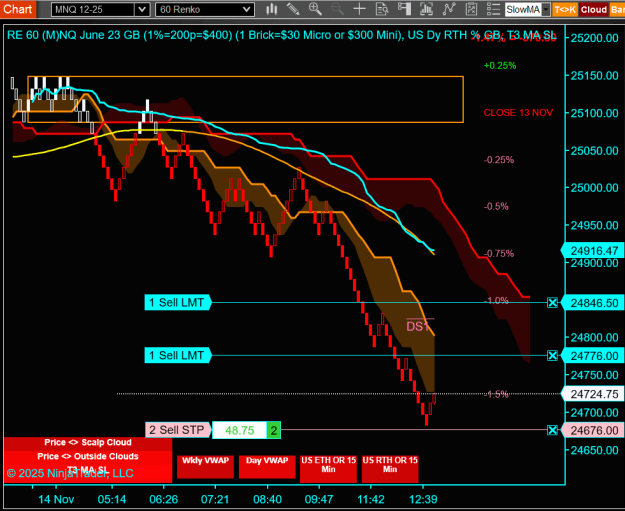Click the 12:39 time axis label
Viewport: 625px width, 511px height.
click(x=423, y=499)
